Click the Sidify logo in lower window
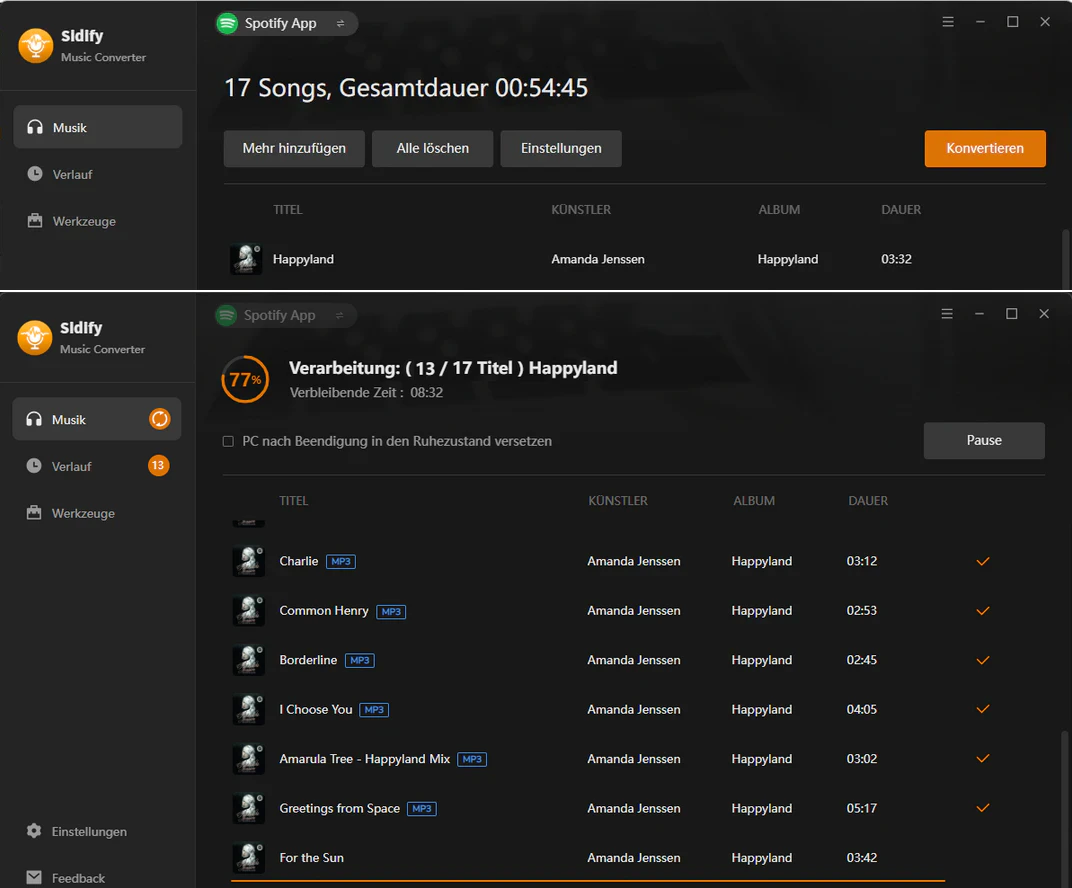 pos(35,338)
